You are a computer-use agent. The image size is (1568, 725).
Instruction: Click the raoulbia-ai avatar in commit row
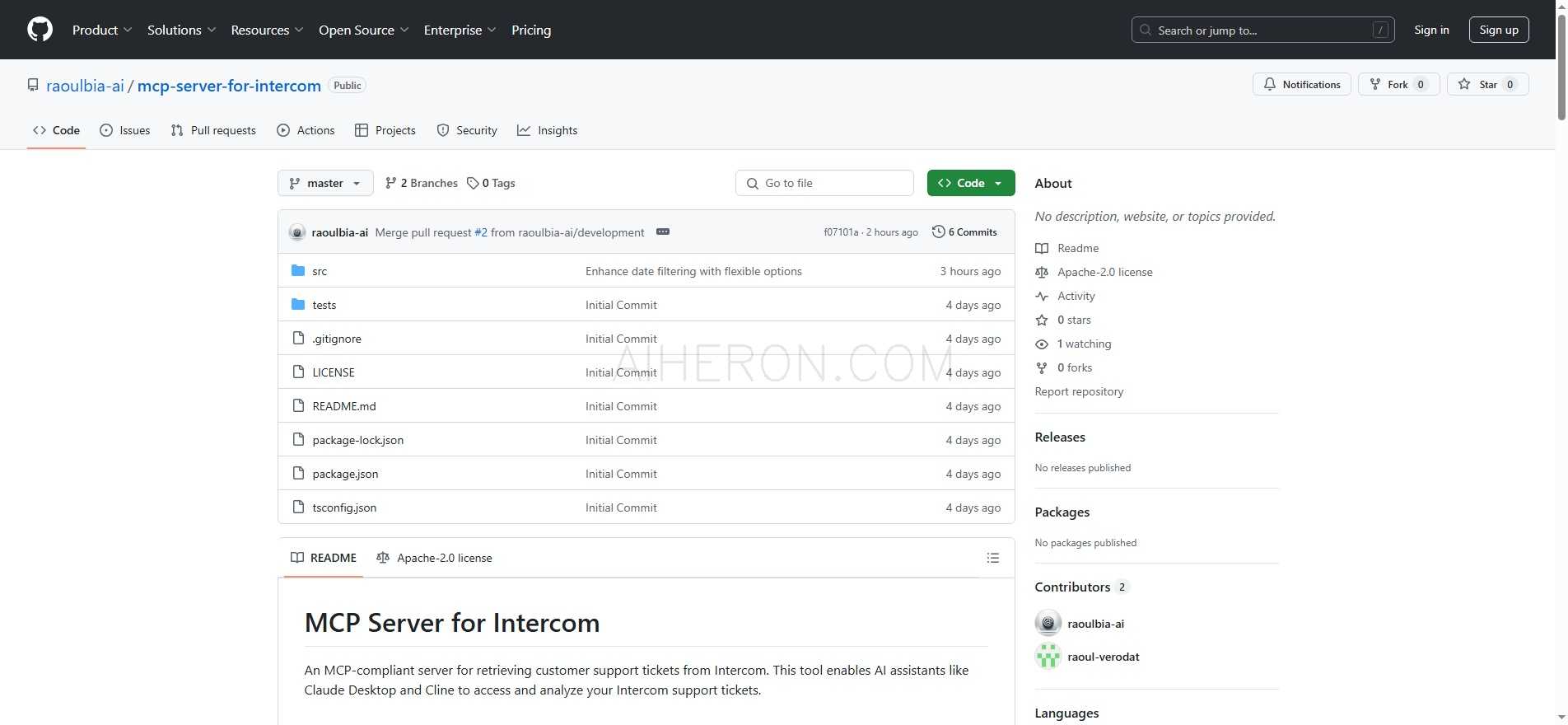pos(297,232)
